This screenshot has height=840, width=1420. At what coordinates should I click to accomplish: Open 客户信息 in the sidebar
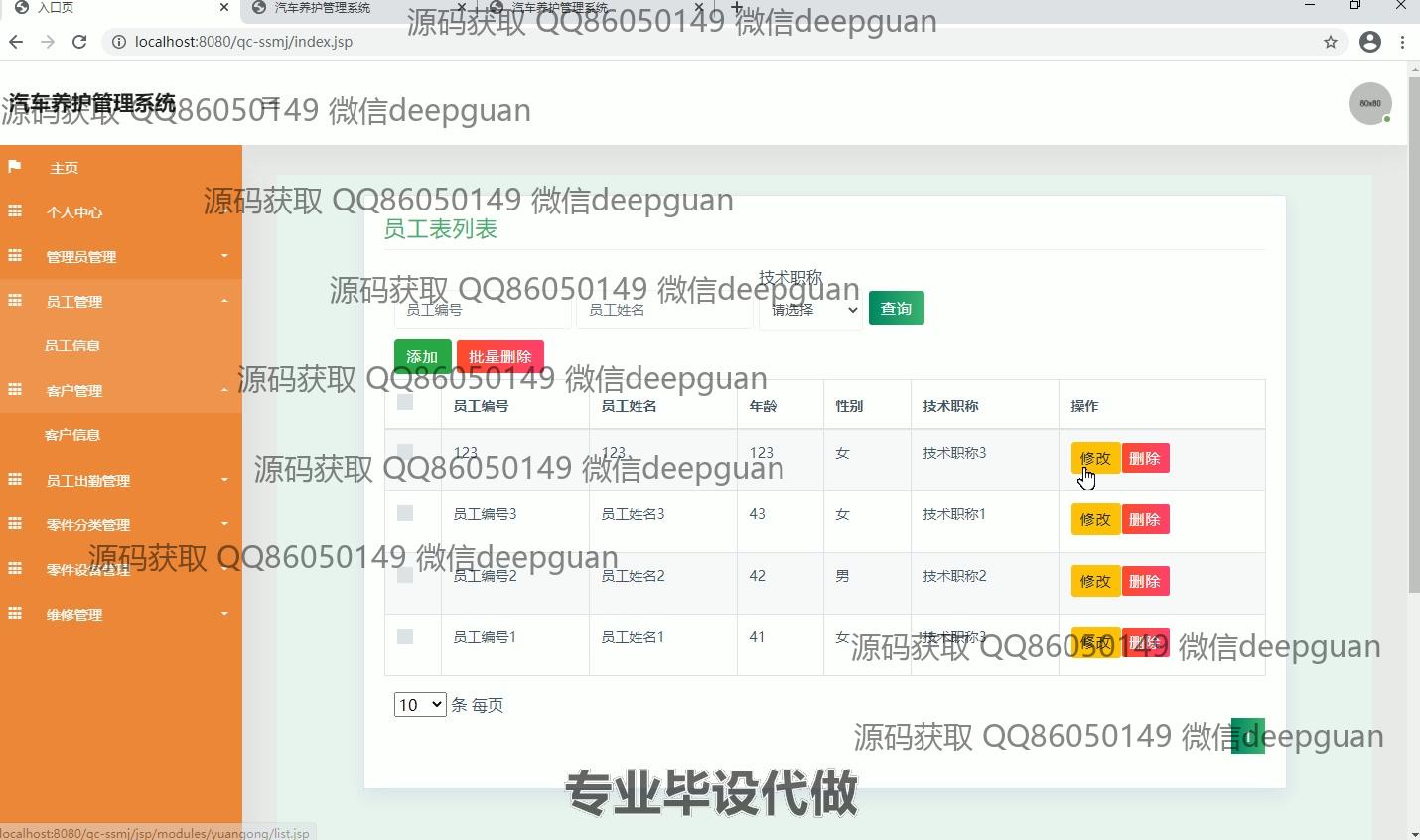(72, 435)
